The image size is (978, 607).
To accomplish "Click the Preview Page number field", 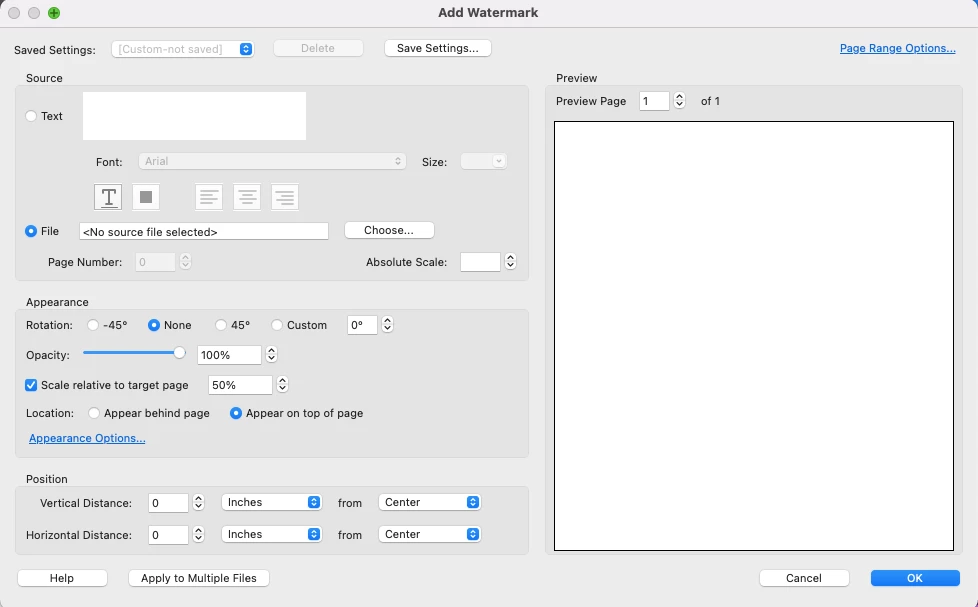I will 654,101.
